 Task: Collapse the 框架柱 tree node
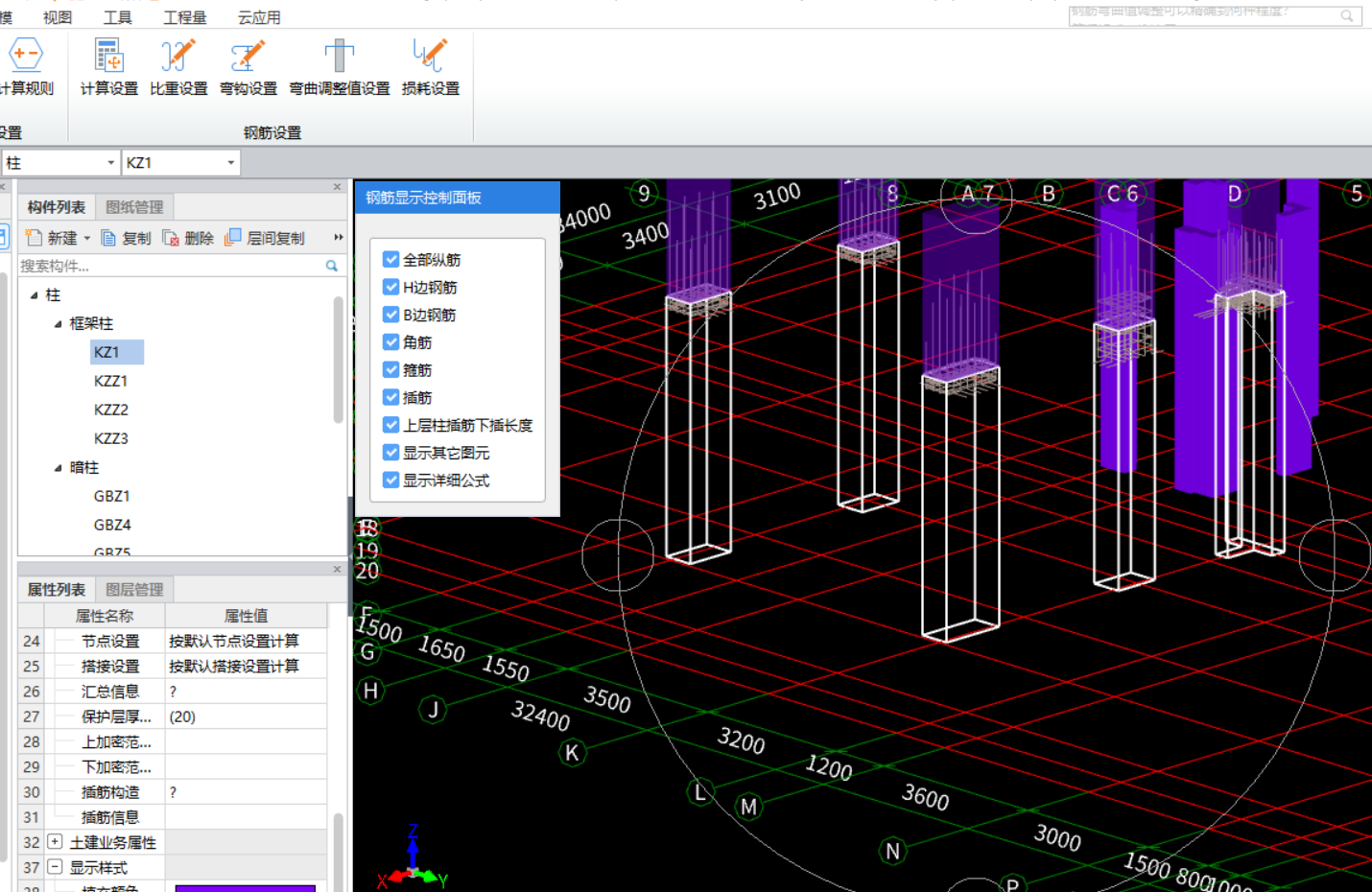click(x=58, y=324)
